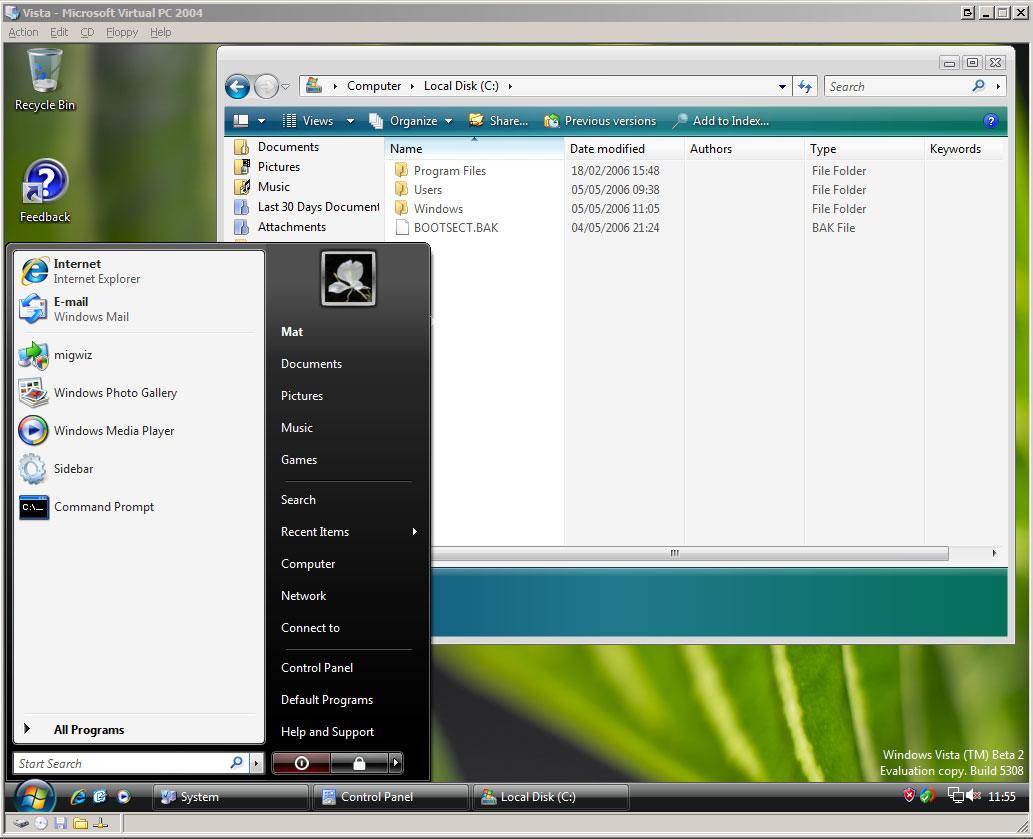Screen dimensions: 1033x839
Task: Open shutdown options arrow next to lock
Action: pyautogui.click(x=395, y=763)
